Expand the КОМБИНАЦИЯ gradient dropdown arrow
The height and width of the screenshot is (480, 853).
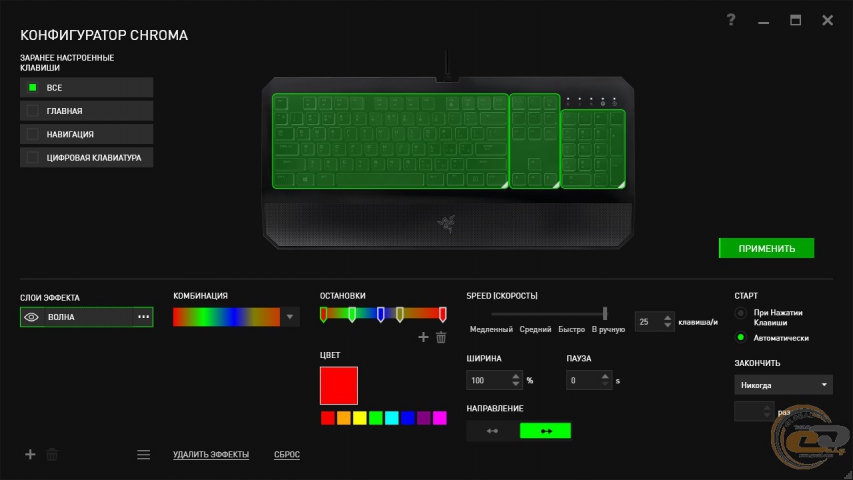[290, 317]
